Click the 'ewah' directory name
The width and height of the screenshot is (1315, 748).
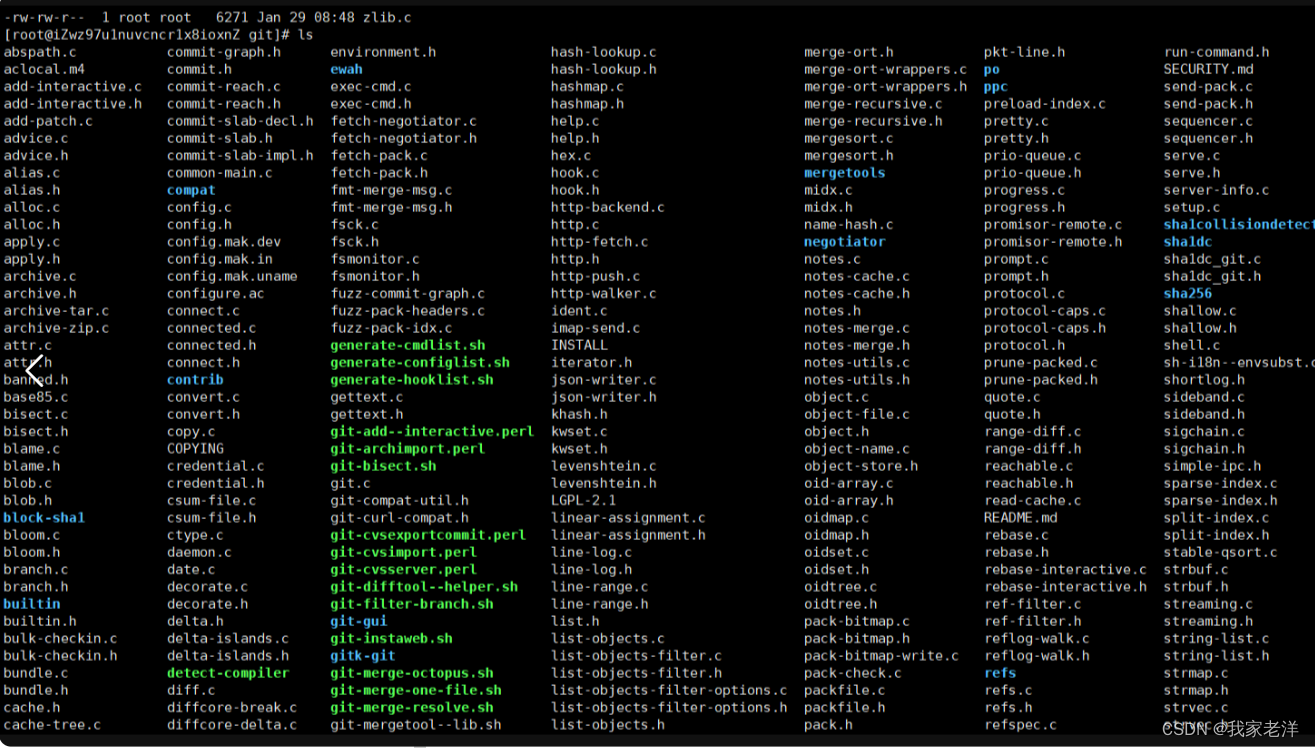point(346,69)
